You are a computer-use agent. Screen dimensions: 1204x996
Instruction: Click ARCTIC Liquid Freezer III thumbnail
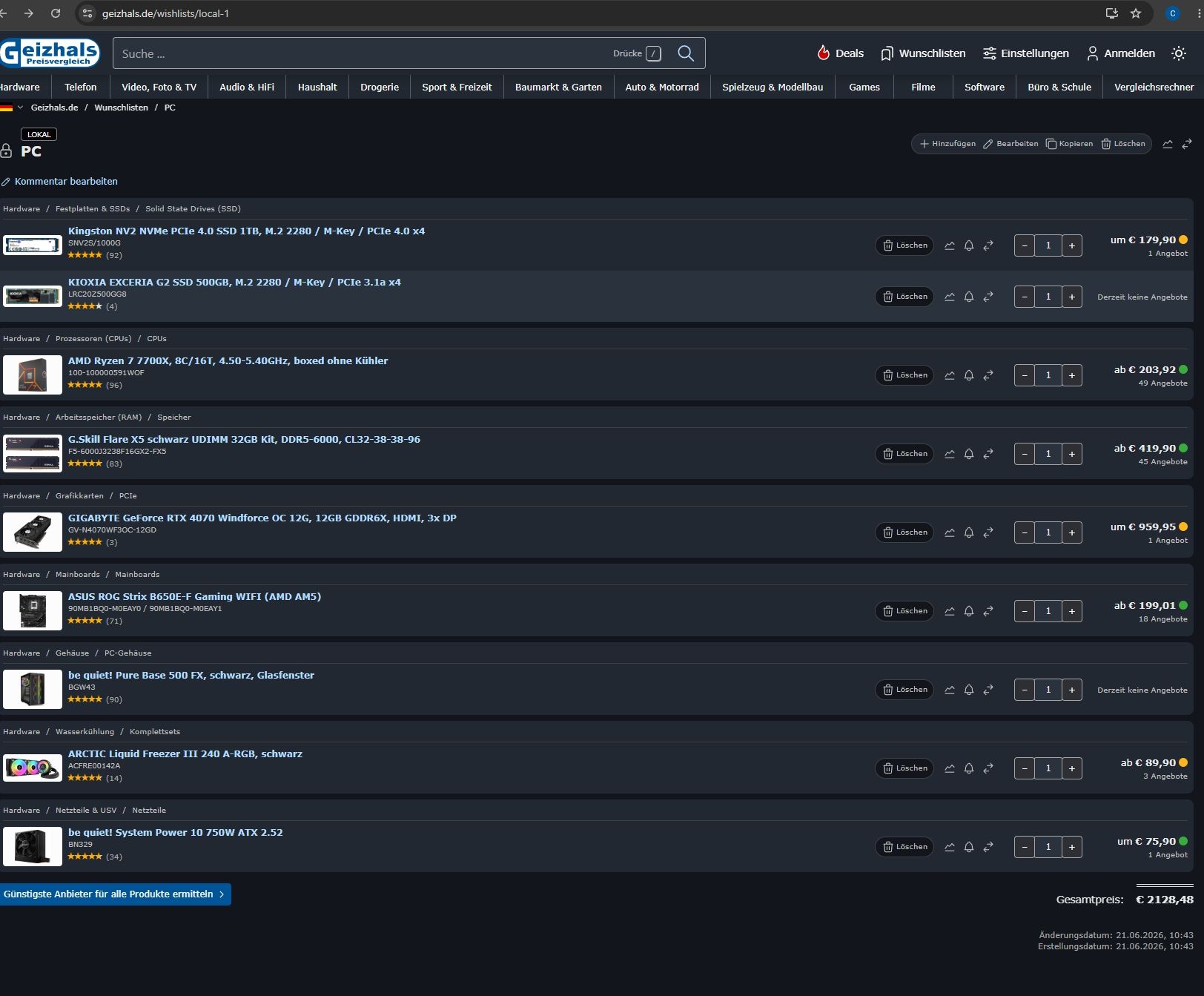click(x=33, y=768)
